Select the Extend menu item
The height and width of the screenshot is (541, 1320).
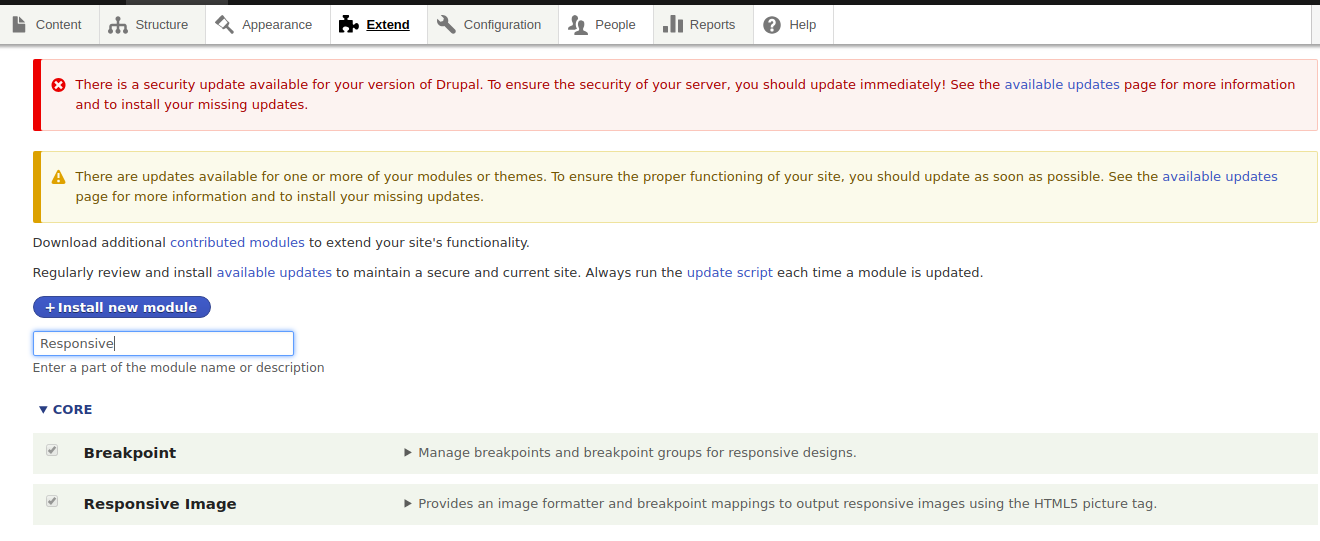379,25
